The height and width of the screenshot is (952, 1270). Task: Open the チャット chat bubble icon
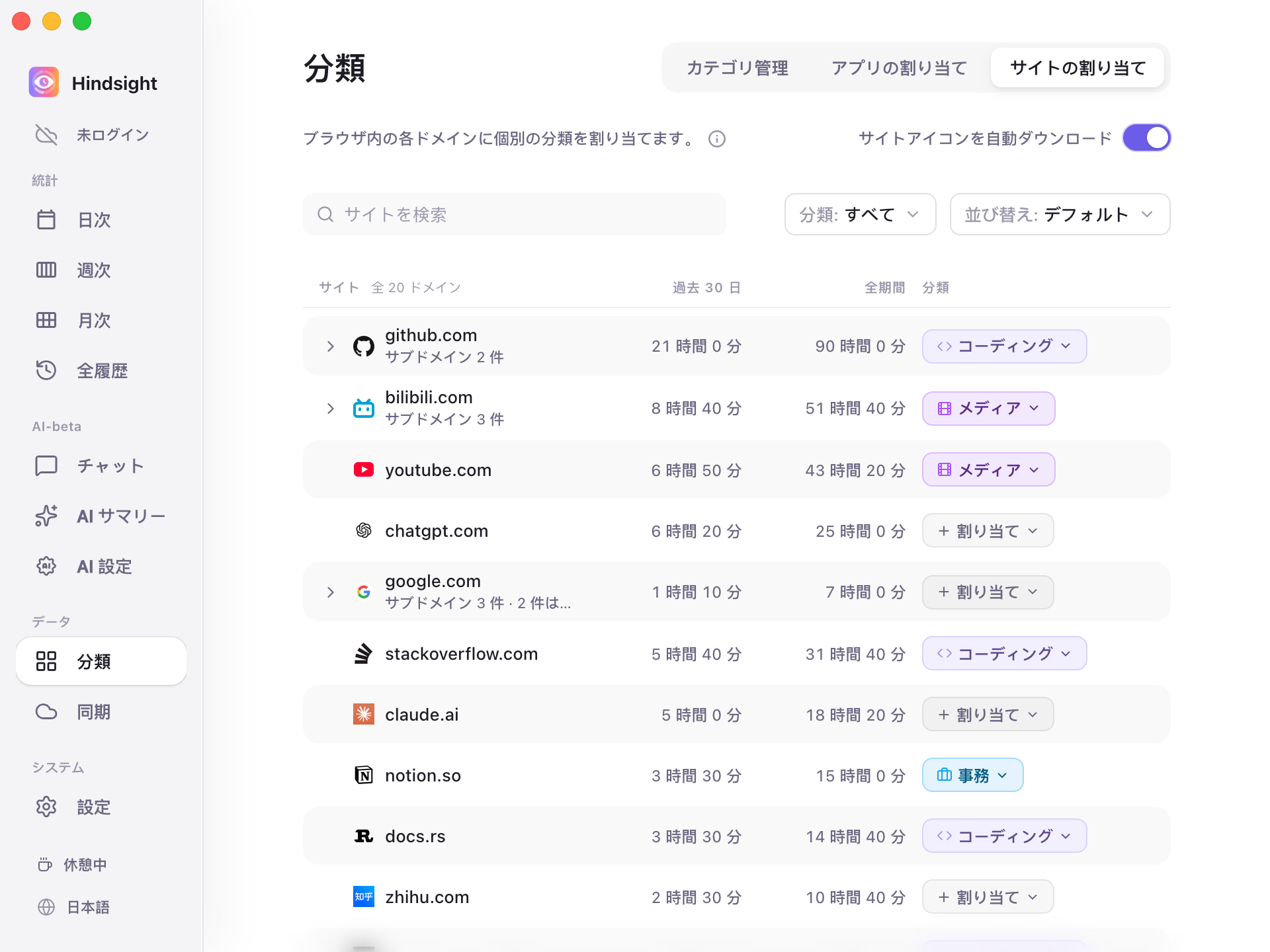pos(46,465)
